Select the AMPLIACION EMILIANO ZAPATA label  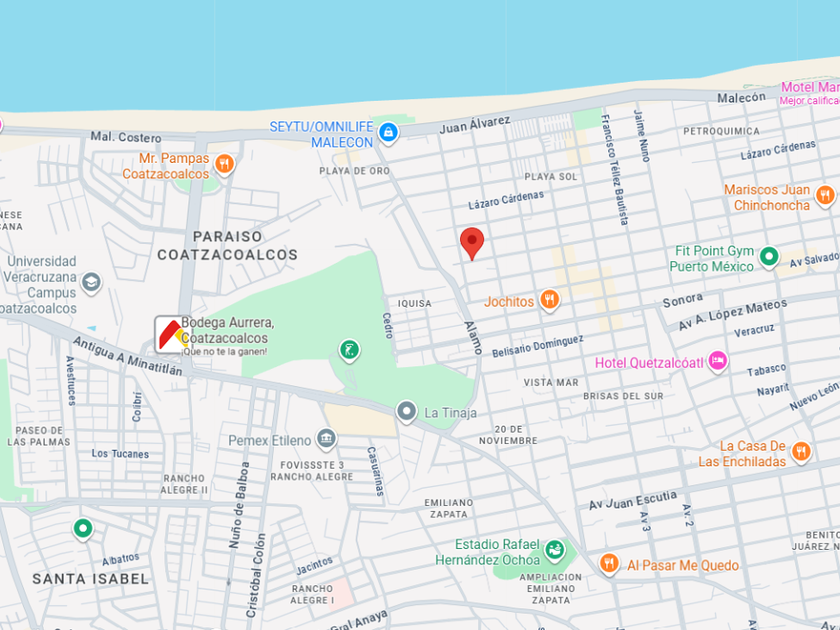click(x=550, y=588)
